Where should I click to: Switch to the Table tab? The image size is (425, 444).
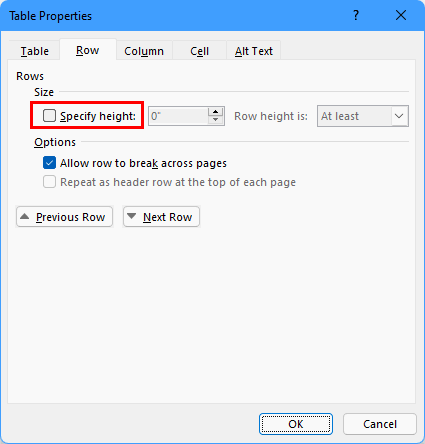(35, 51)
